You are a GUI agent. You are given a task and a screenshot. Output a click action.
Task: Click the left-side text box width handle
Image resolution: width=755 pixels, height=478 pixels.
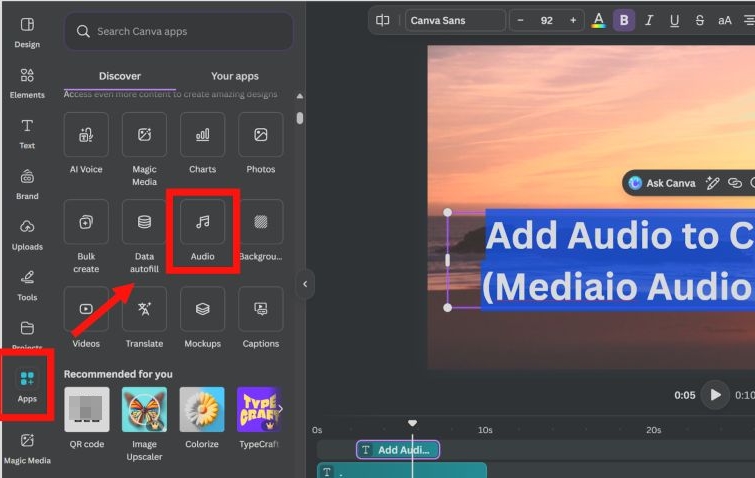pyautogui.click(x=447, y=260)
